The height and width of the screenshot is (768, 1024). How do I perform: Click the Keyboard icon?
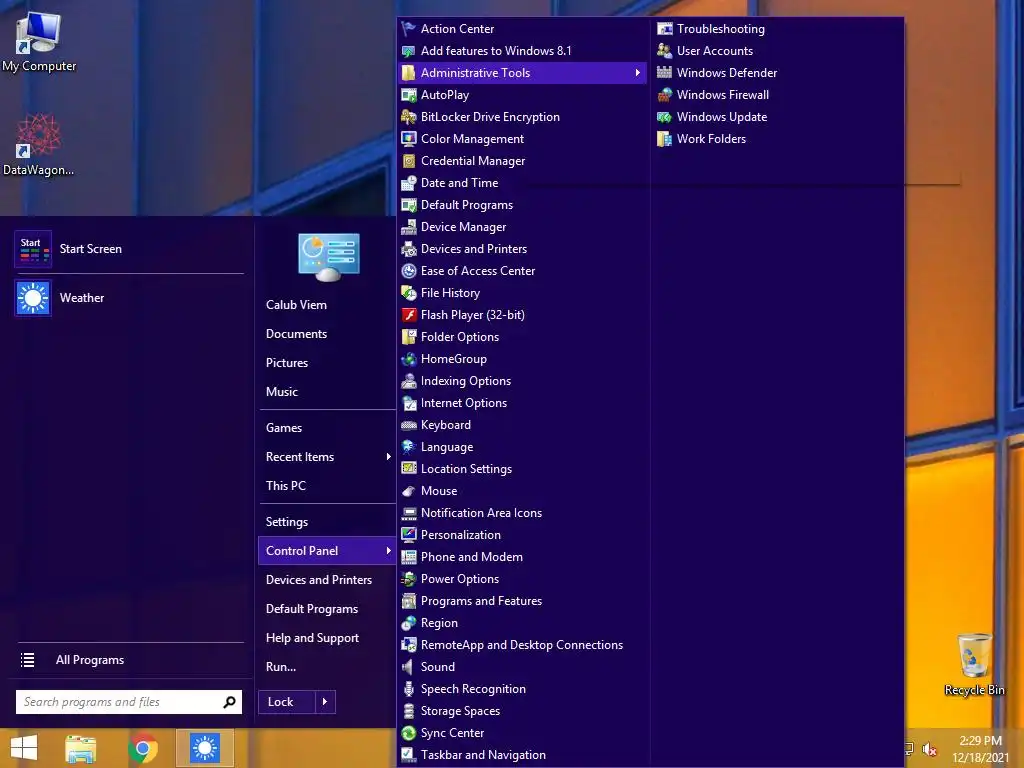(x=409, y=425)
